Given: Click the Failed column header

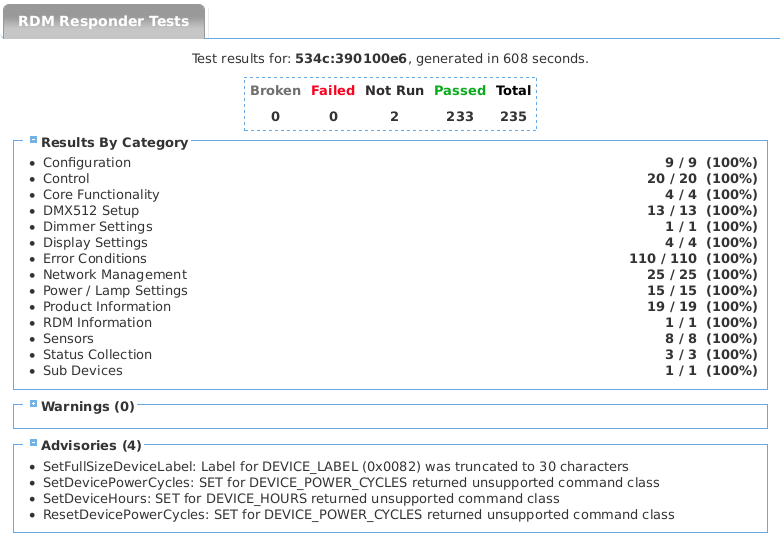Looking at the screenshot, I should [x=333, y=90].
